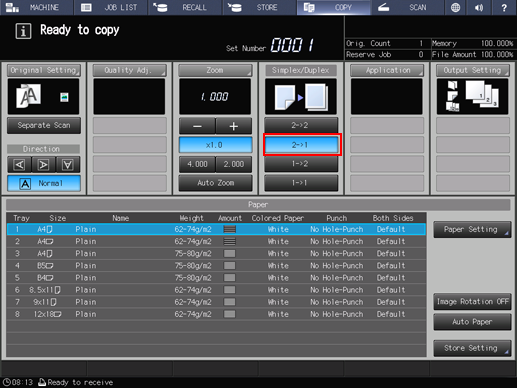Screen dimensions: 517x388
Task: Click the tray 2 paper amount indicator
Action: pos(229,241)
